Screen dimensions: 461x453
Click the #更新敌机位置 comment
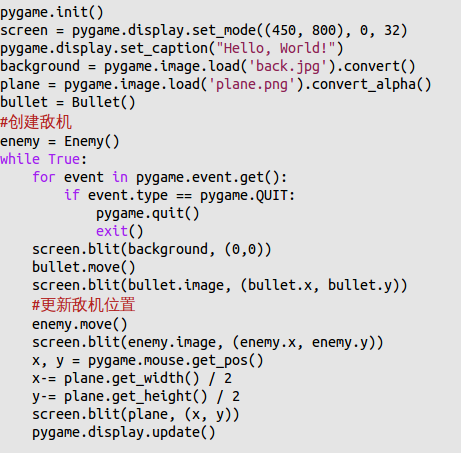click(84, 305)
